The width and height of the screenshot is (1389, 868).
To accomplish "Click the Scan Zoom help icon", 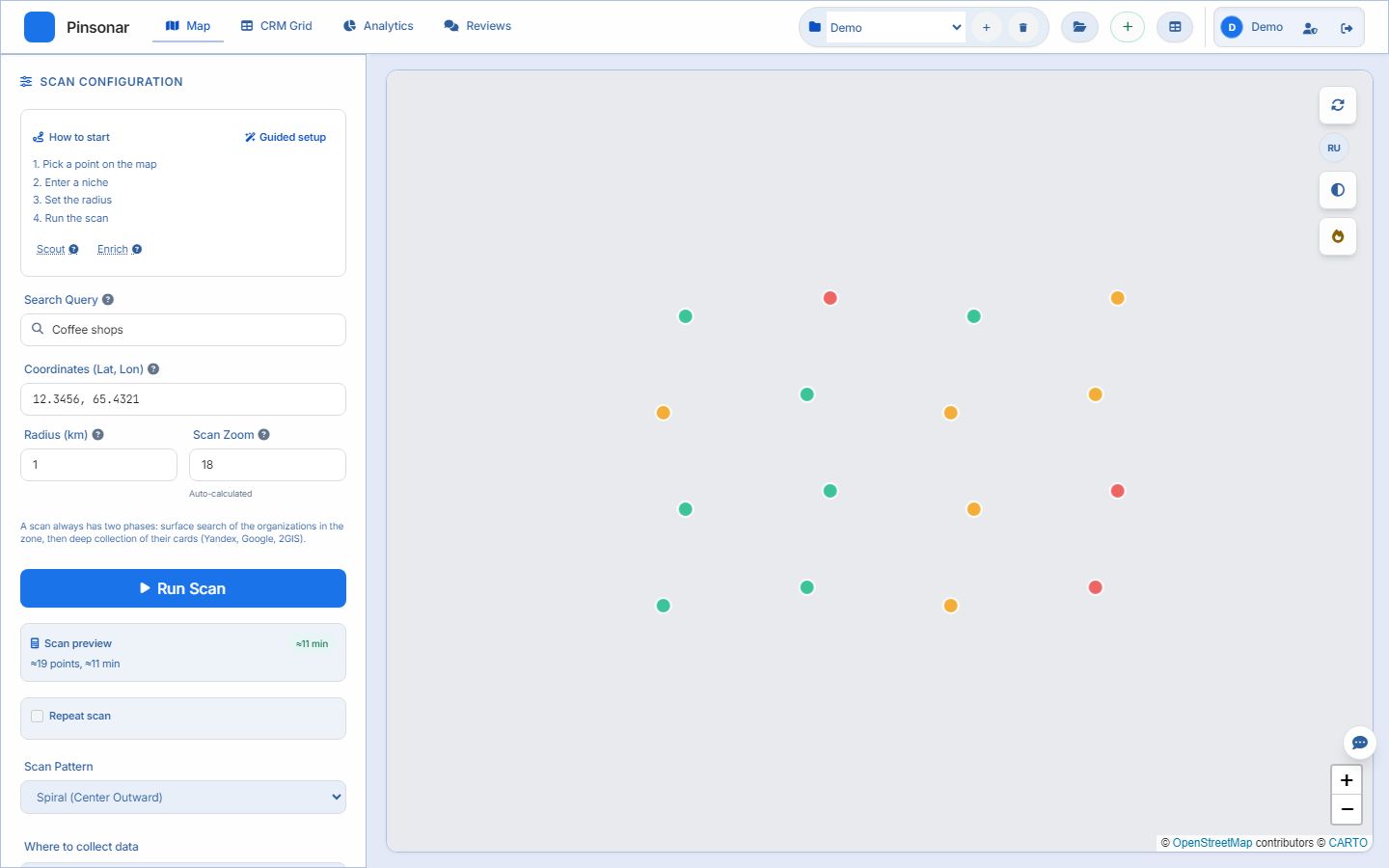I will click(264, 435).
